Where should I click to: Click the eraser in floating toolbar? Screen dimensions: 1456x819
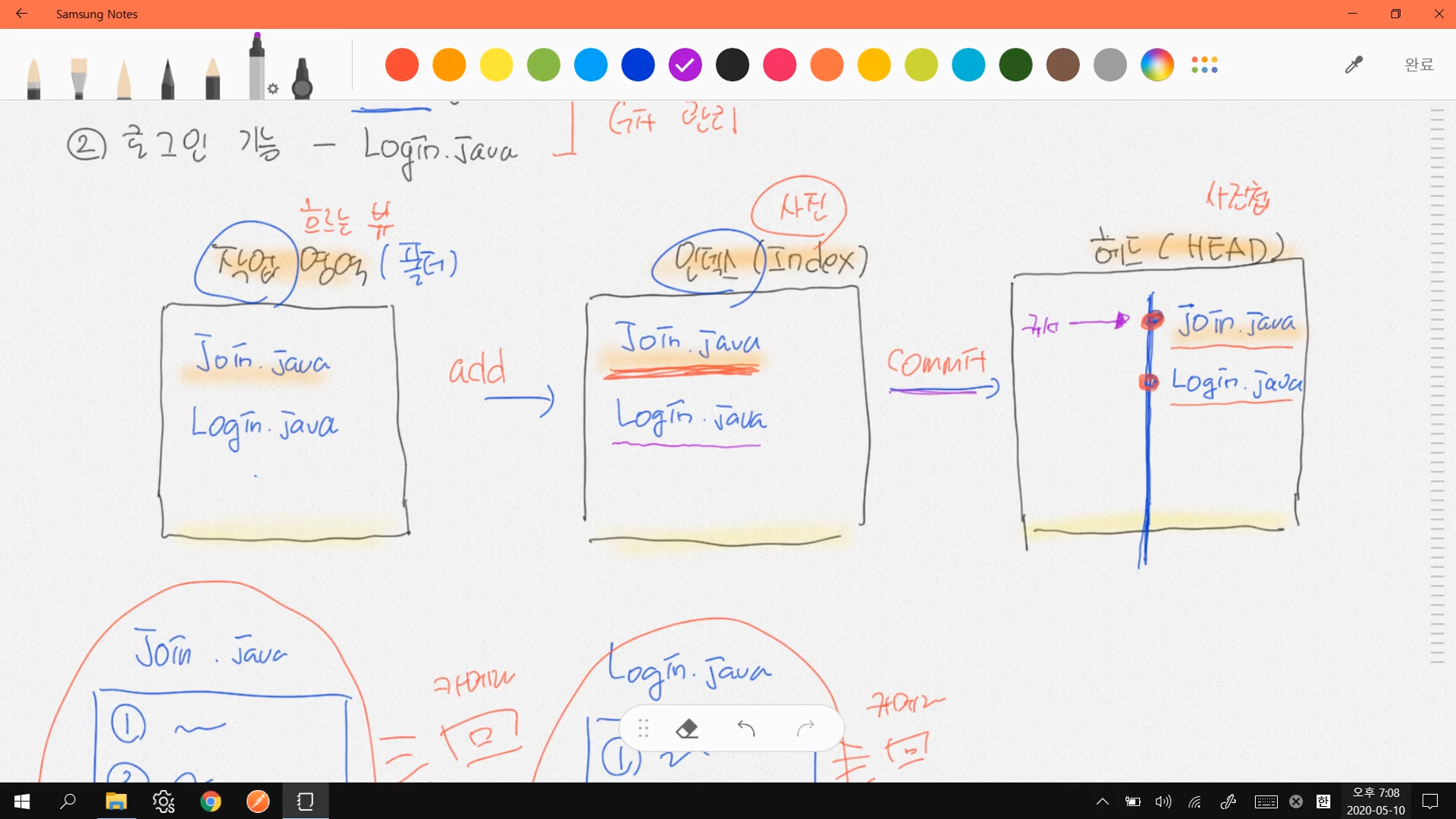point(686,729)
